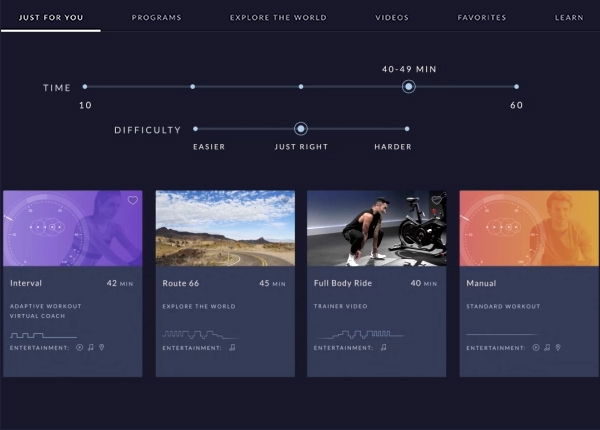Click music icon on Full Body Ride card
This screenshot has height=430, width=600.
point(383,348)
